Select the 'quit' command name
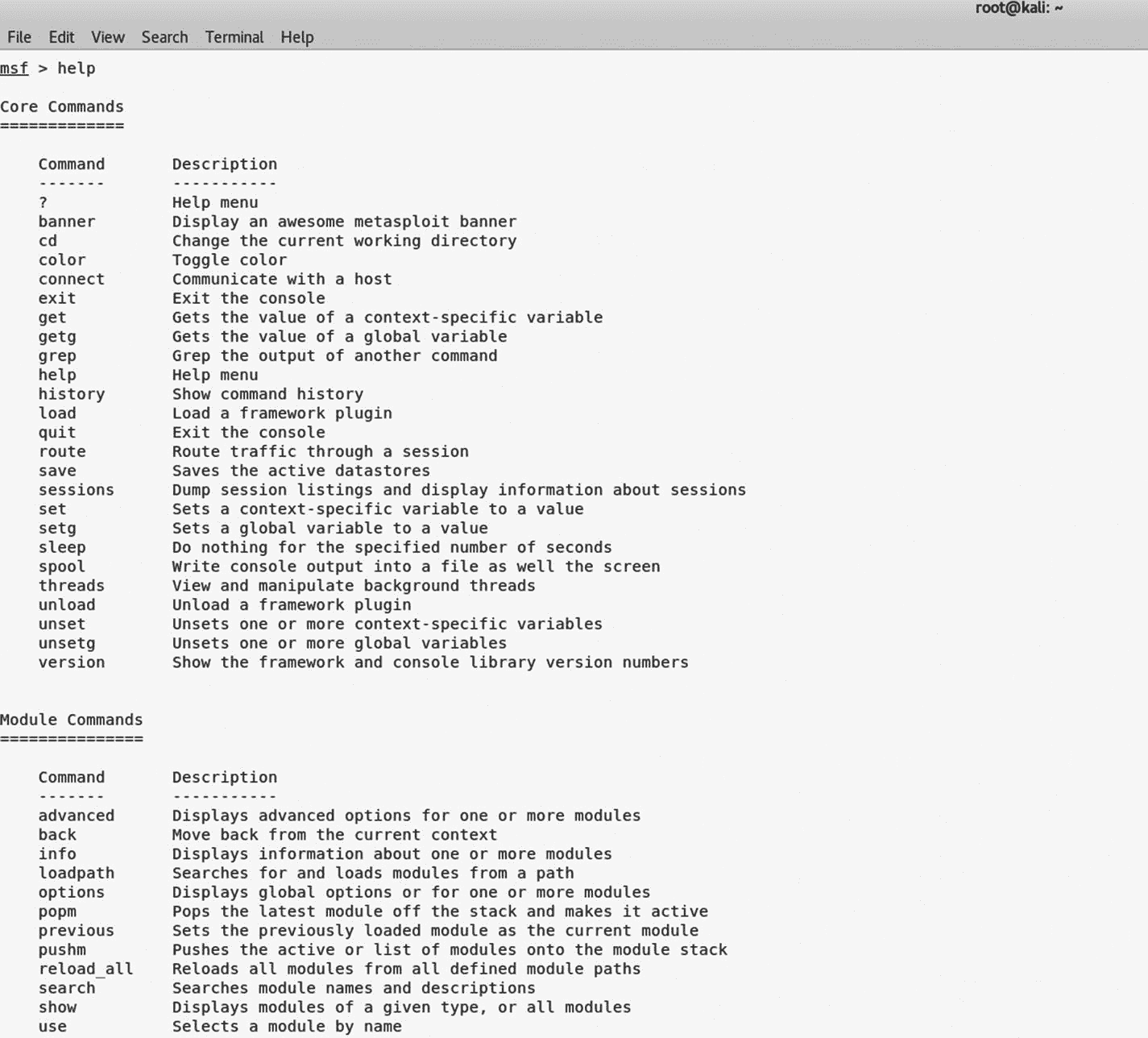 (x=57, y=433)
